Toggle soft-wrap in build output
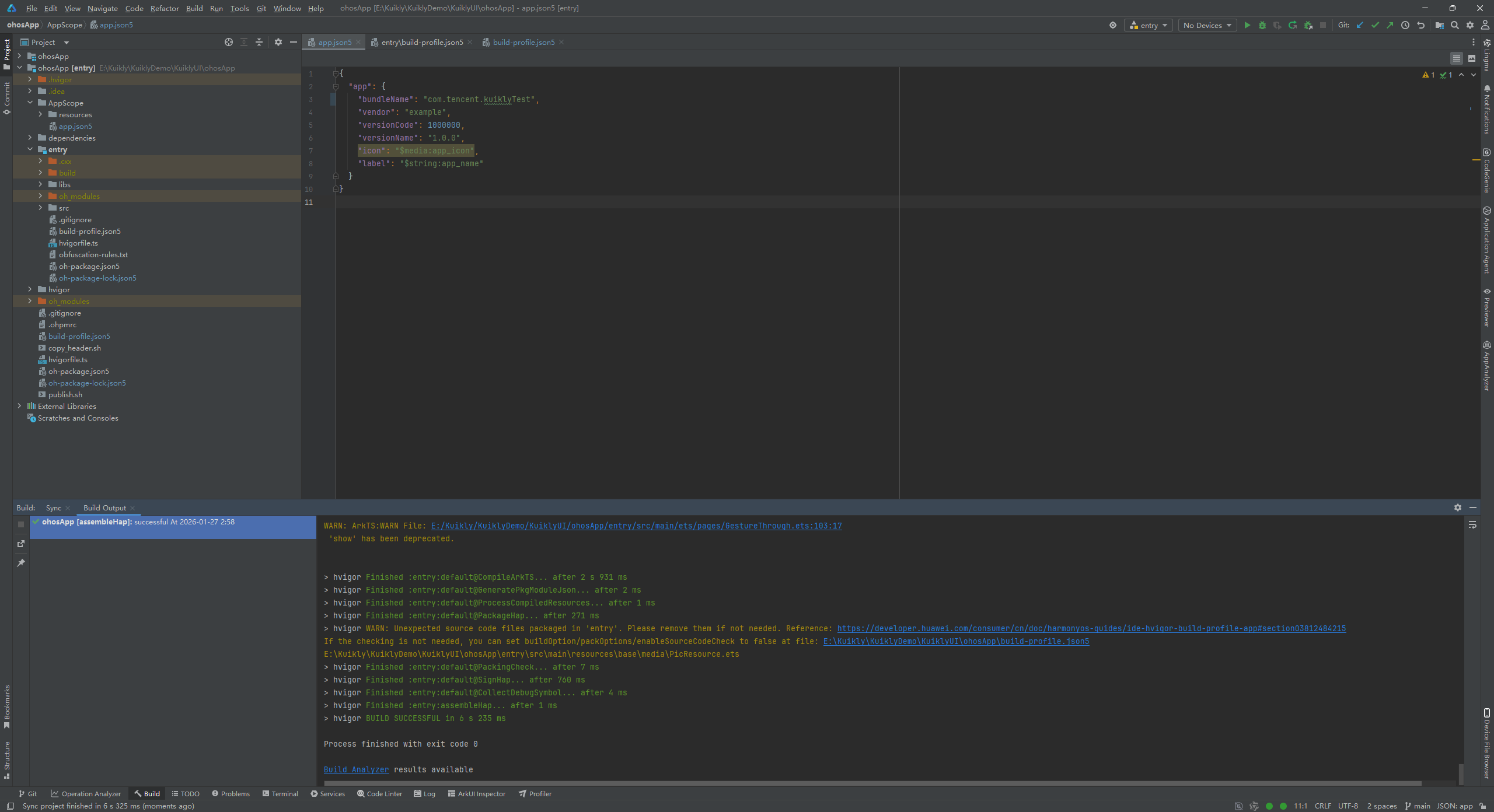This screenshot has width=1494, height=812. (1472, 525)
